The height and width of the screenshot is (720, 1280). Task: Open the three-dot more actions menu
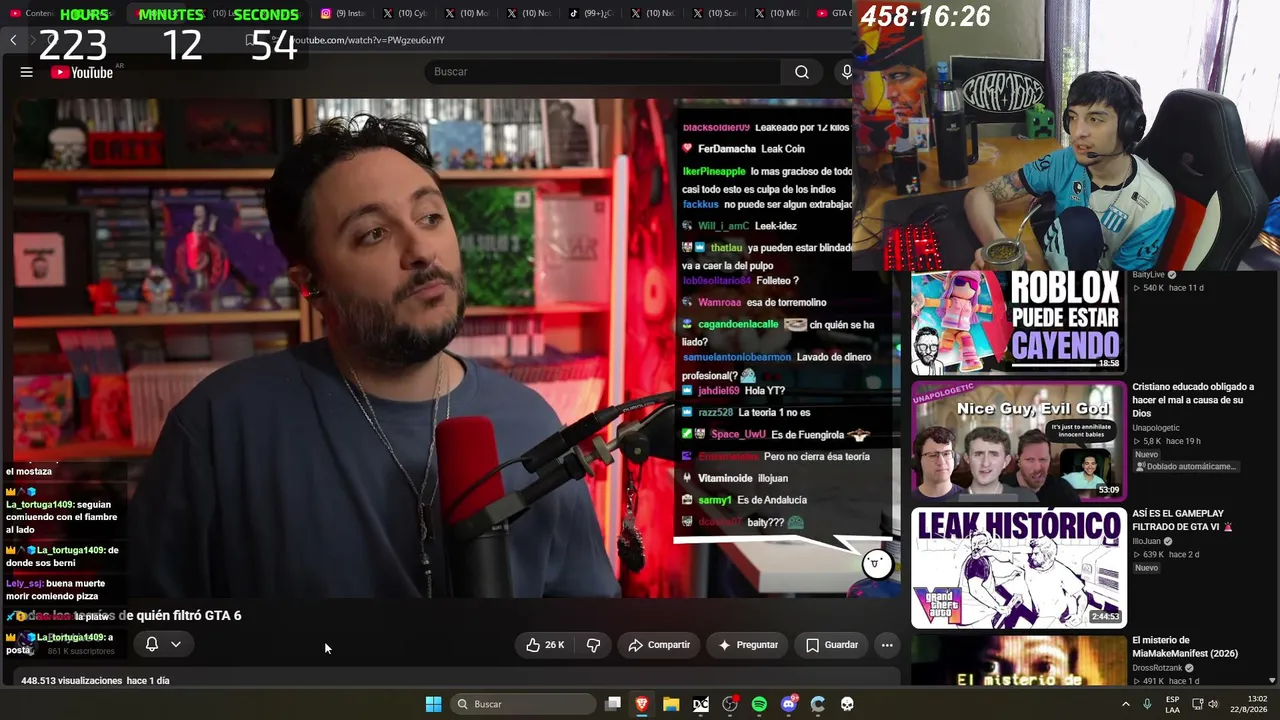tap(887, 645)
